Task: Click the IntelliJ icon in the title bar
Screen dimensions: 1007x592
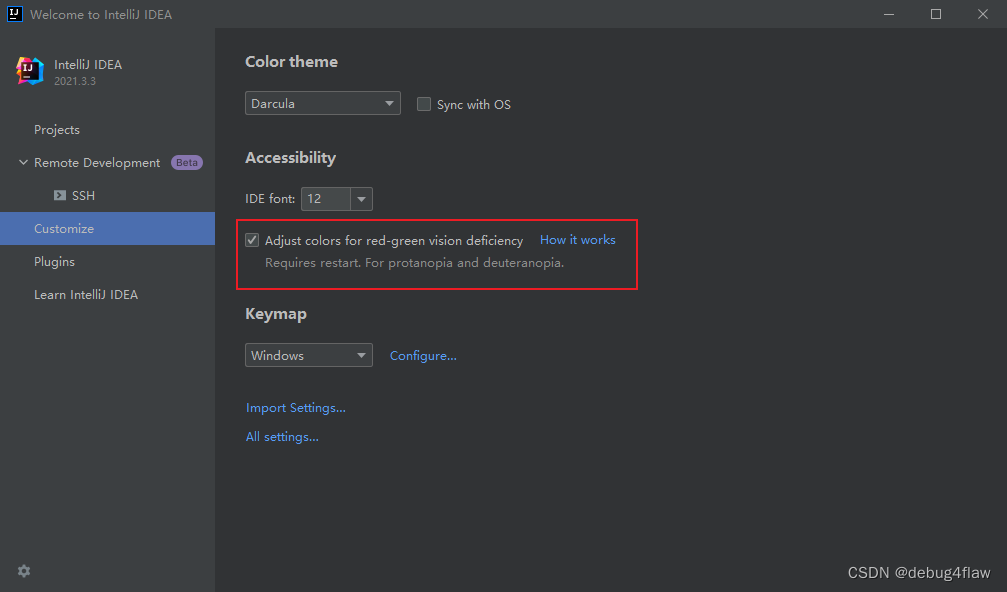Action: pyautogui.click(x=14, y=14)
